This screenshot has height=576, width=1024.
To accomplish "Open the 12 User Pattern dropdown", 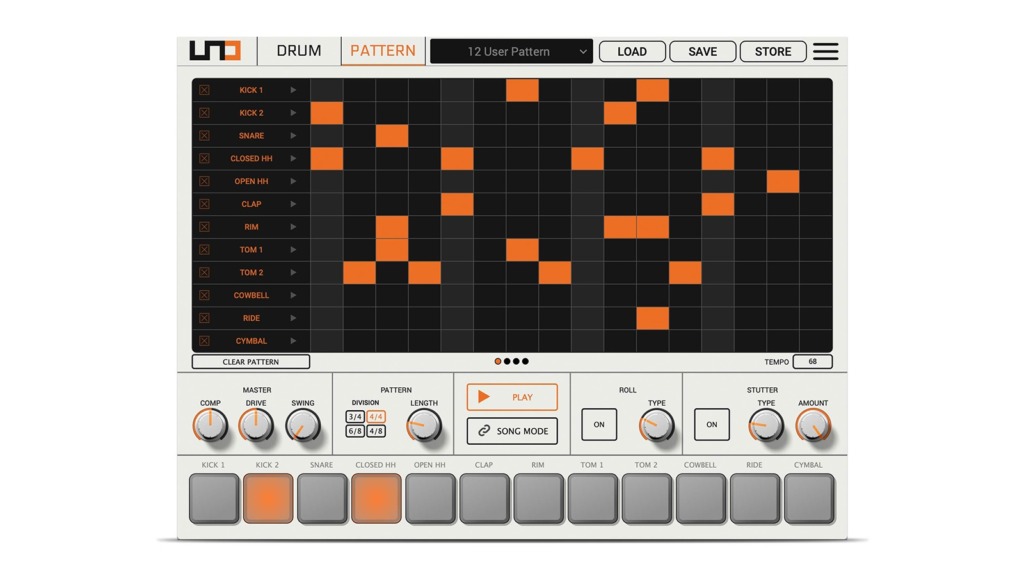I will coord(511,52).
